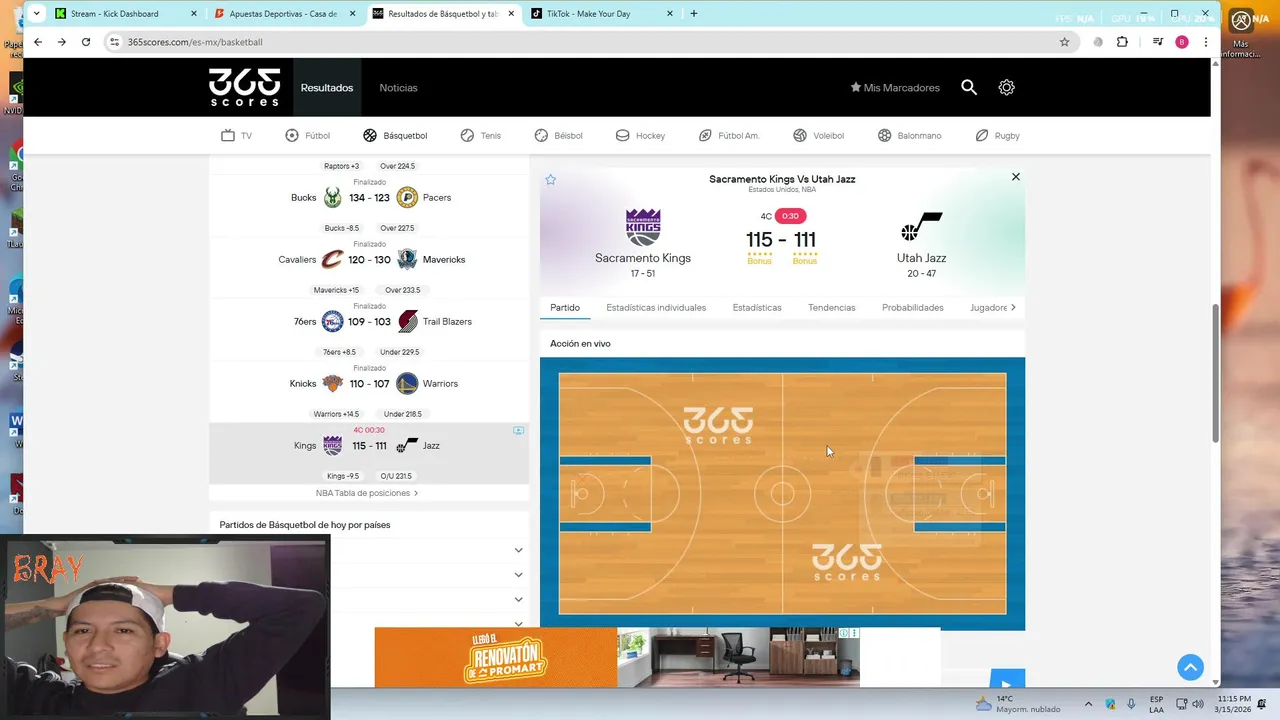
Task: Select the Tenis icon
Action: pos(467,135)
